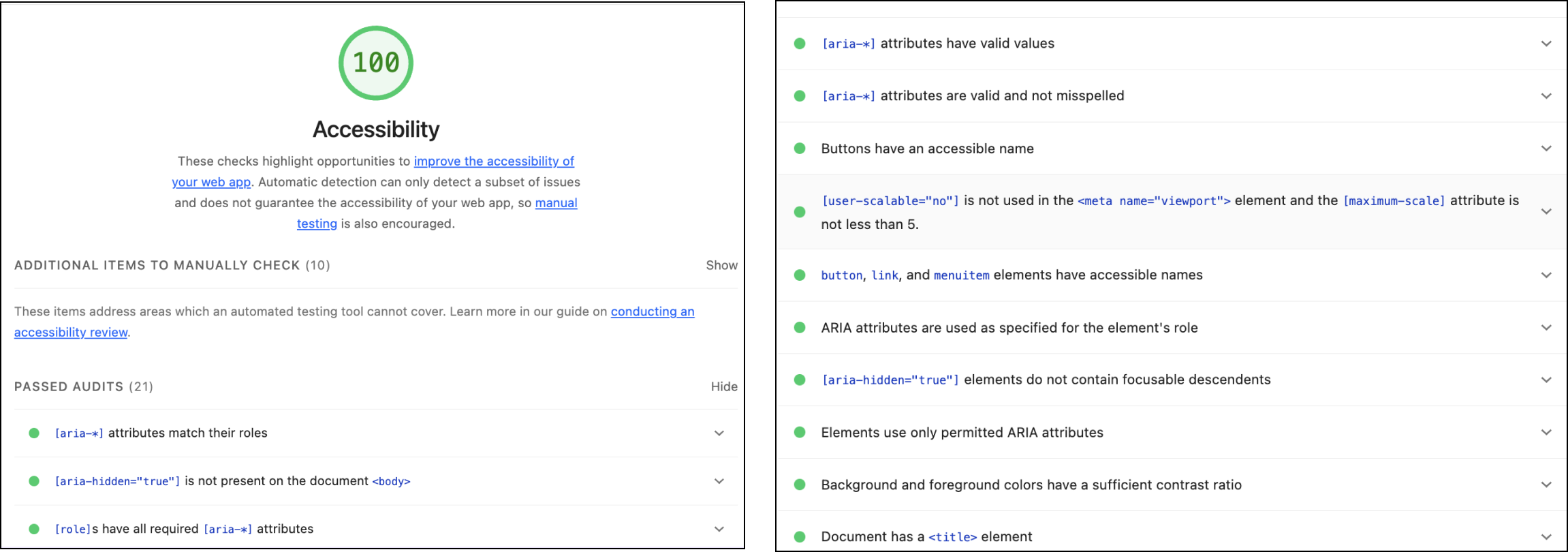1568x552 pixels.
Task: Expand 'aria attributes have valid values' chevron
Action: click(x=1546, y=44)
